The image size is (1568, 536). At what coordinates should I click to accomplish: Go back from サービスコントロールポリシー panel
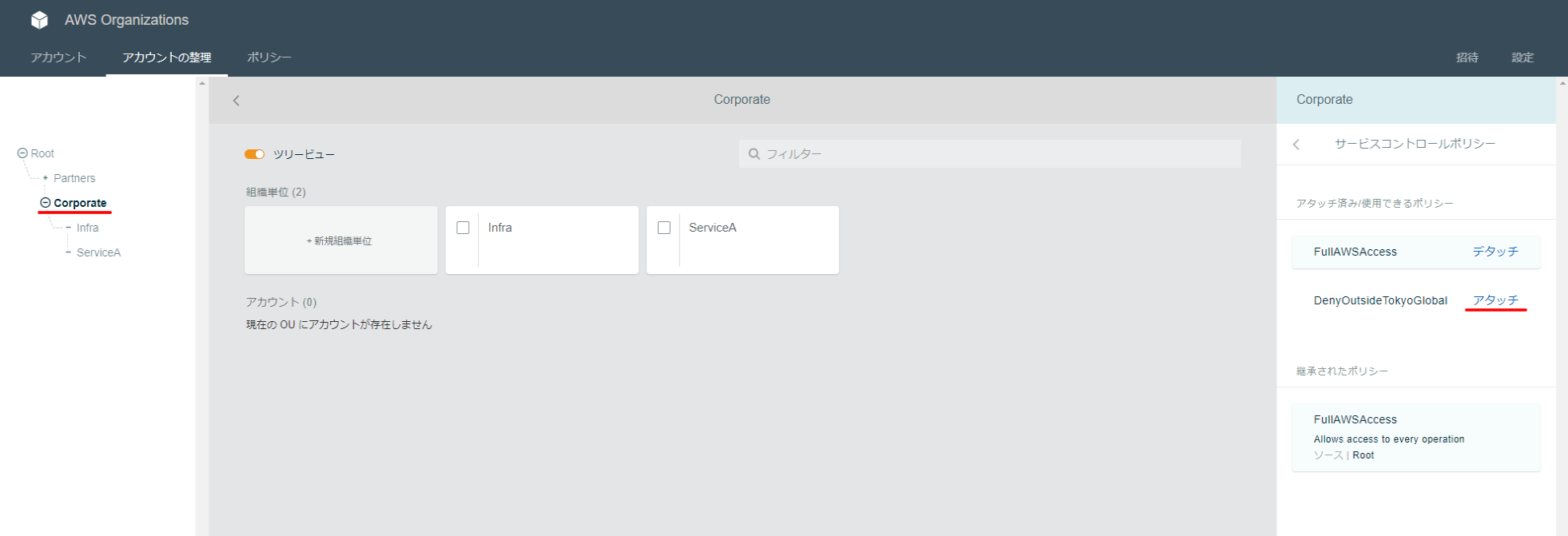pos(1296,145)
